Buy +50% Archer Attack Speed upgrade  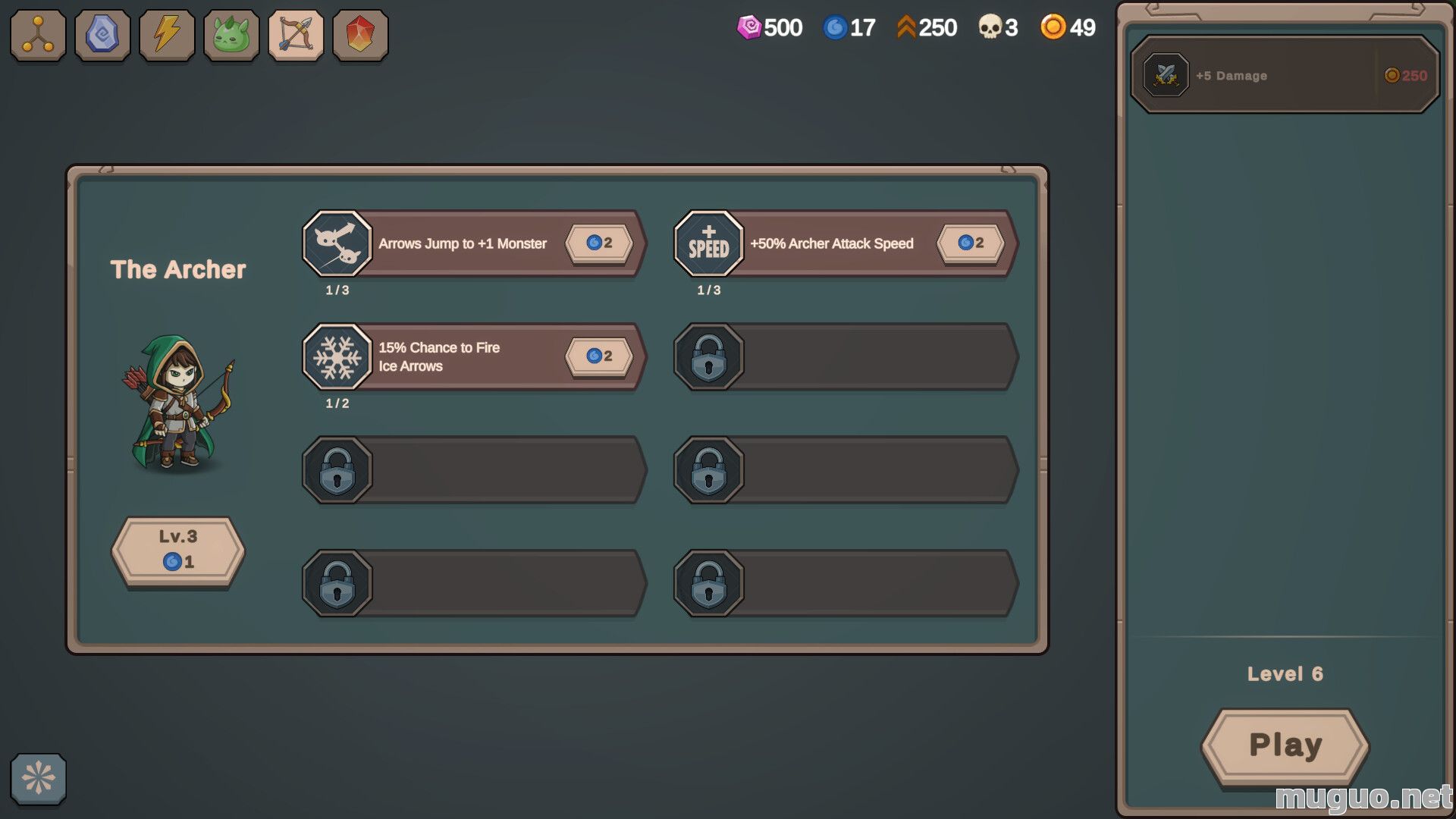(x=971, y=243)
